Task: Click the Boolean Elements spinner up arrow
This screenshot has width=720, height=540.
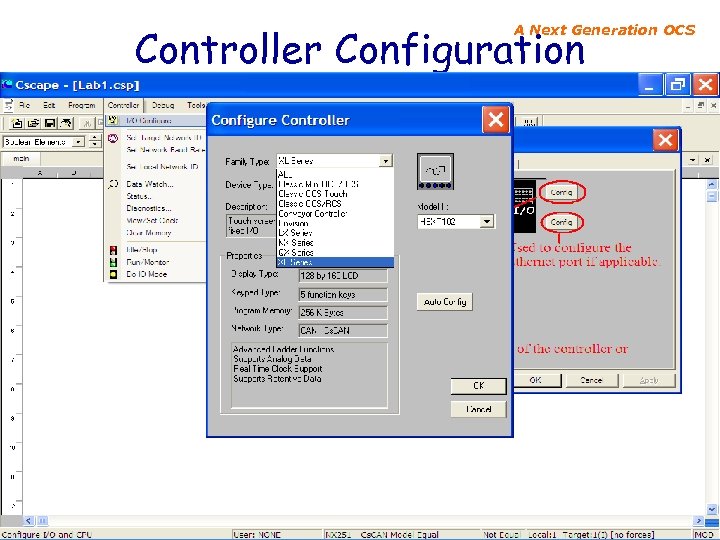Action: coord(95,139)
